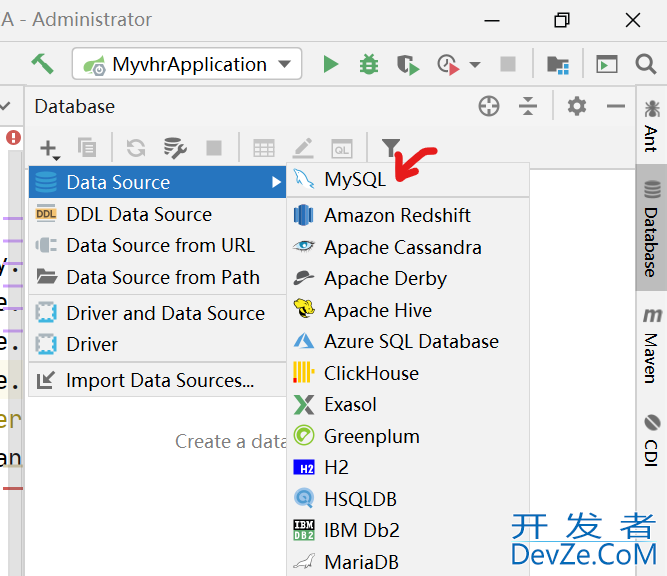The image size is (667, 576).
Task: Select Azure SQL Database entry
Action: (408, 342)
